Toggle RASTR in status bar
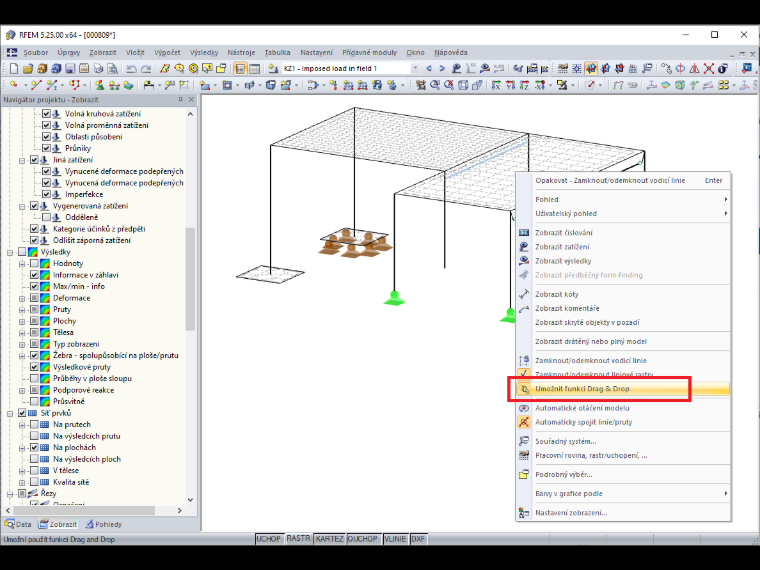760x570 pixels. point(298,539)
